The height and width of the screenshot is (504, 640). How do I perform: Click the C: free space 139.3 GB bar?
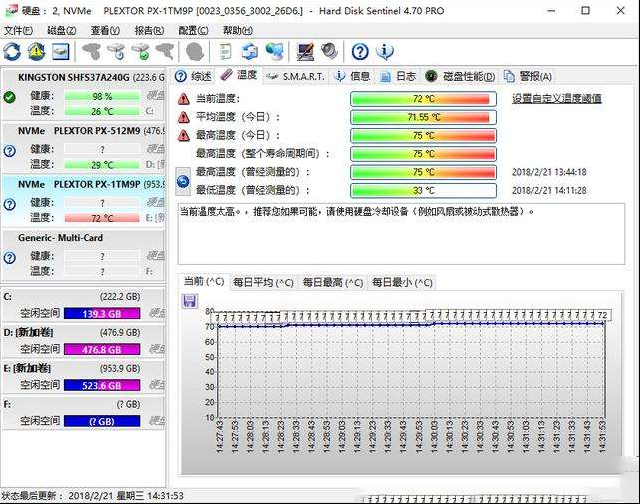click(x=102, y=313)
